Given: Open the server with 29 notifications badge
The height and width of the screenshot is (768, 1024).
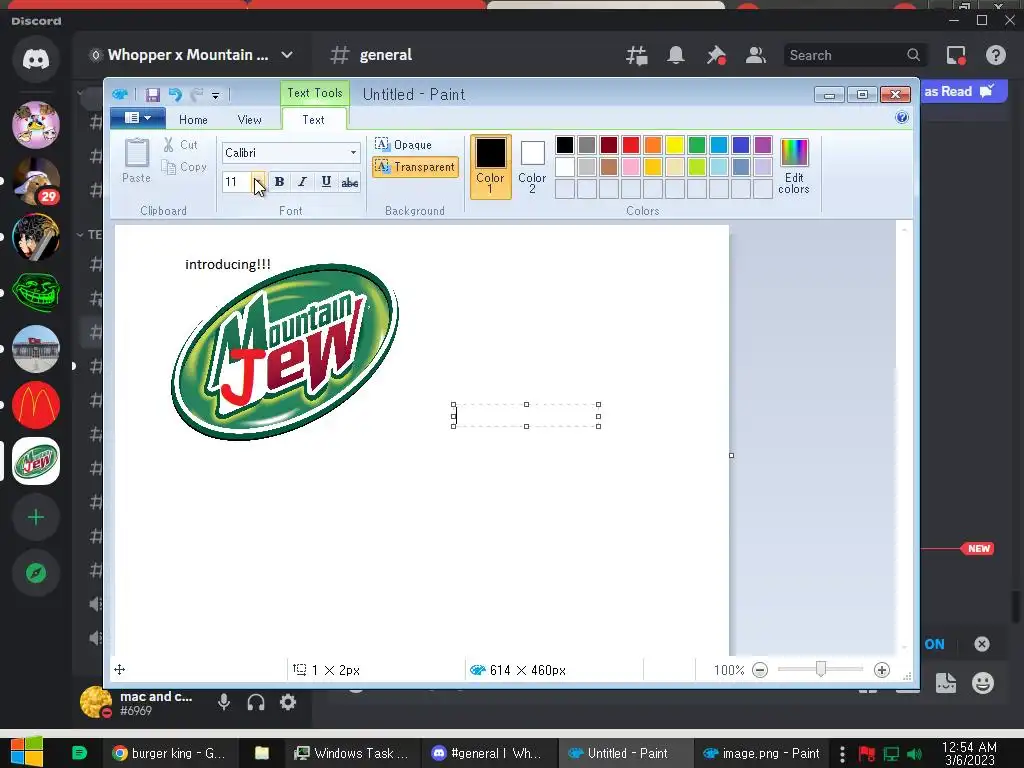Looking at the screenshot, I should click(36, 181).
